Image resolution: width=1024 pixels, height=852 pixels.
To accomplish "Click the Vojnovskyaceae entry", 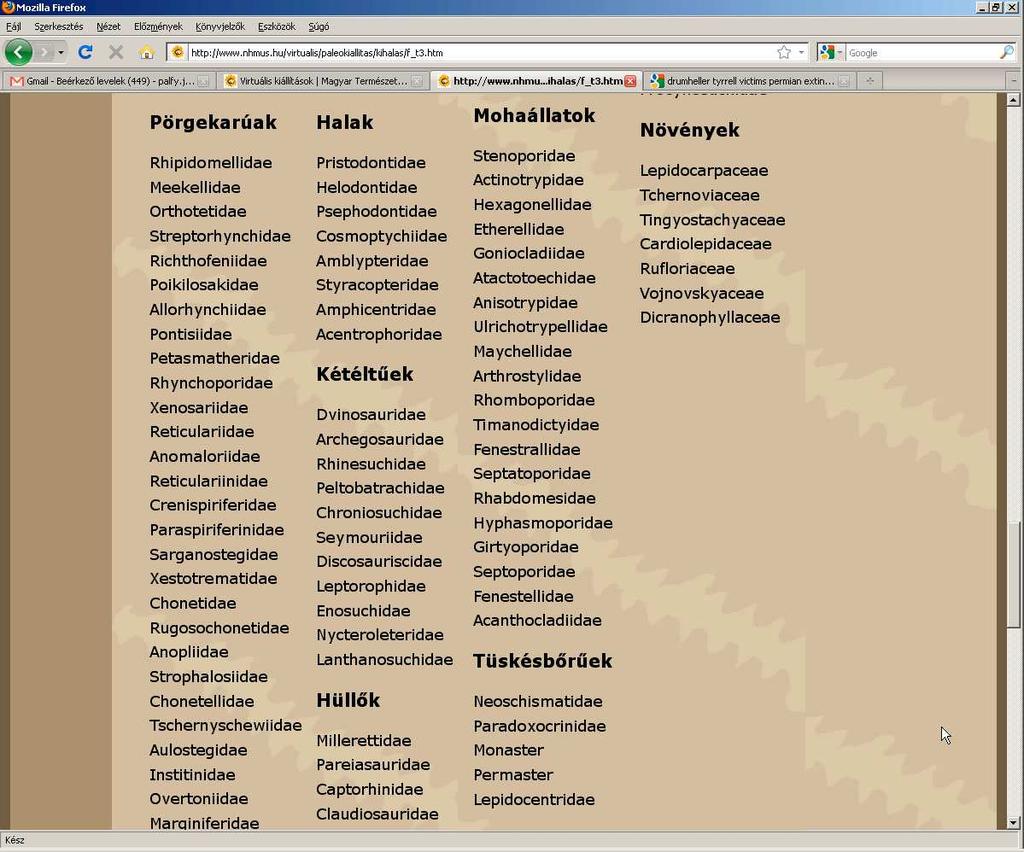I will click(701, 293).
